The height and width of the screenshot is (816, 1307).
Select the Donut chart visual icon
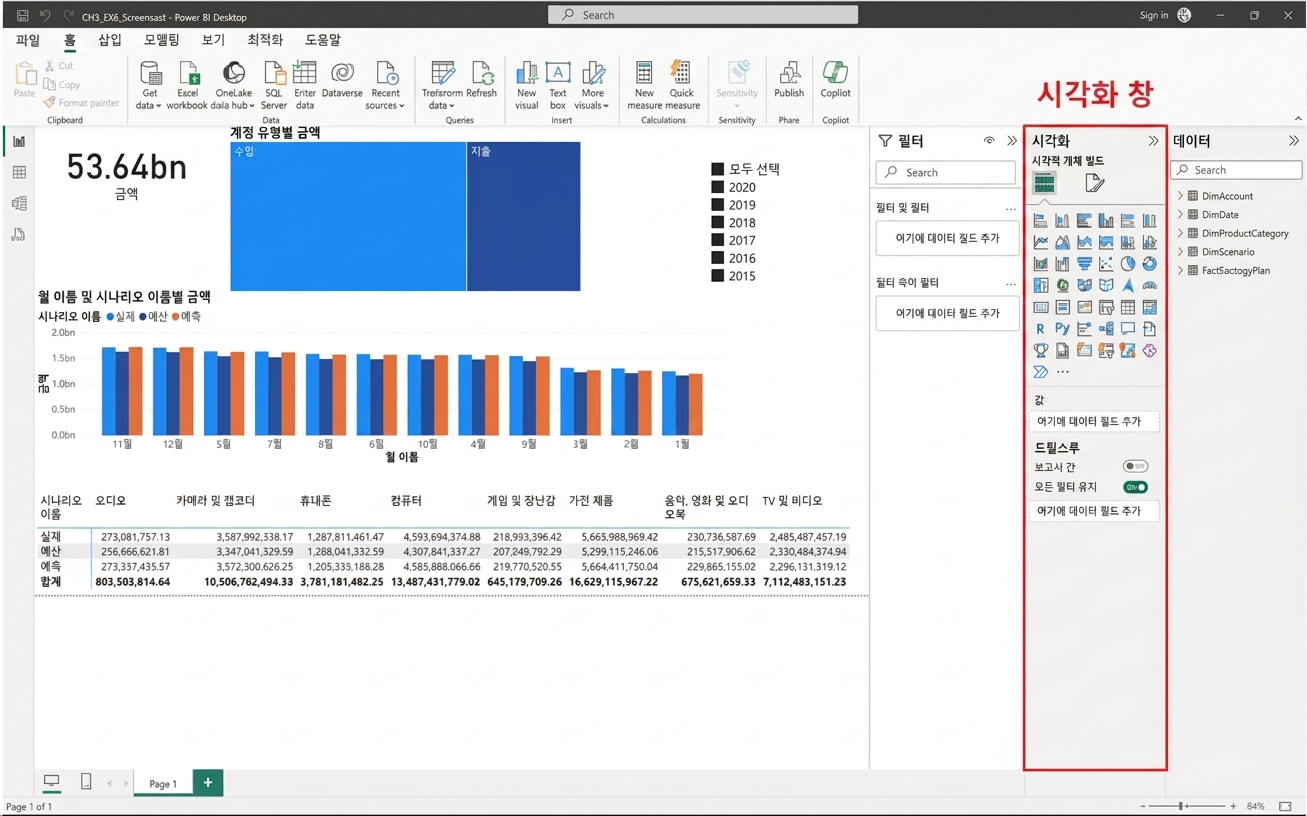[1150, 264]
